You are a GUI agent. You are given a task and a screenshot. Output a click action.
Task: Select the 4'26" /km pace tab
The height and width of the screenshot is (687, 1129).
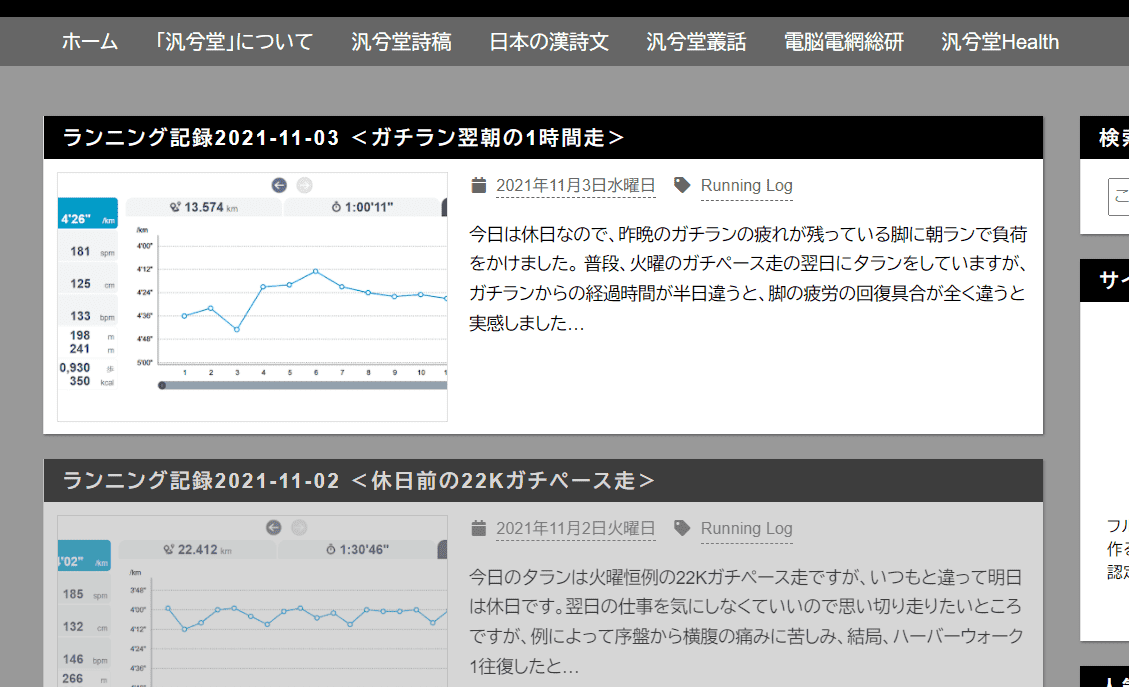[88, 213]
